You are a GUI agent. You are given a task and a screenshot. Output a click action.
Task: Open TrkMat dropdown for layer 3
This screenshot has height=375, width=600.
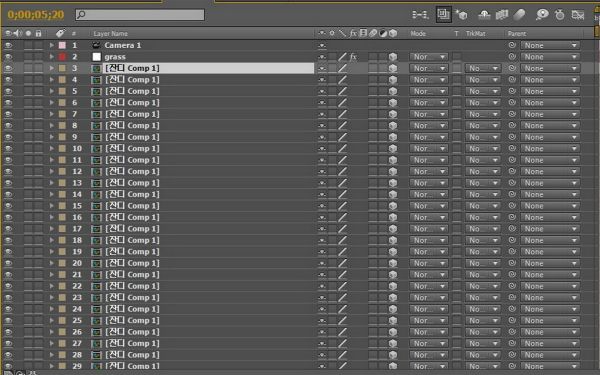483,68
